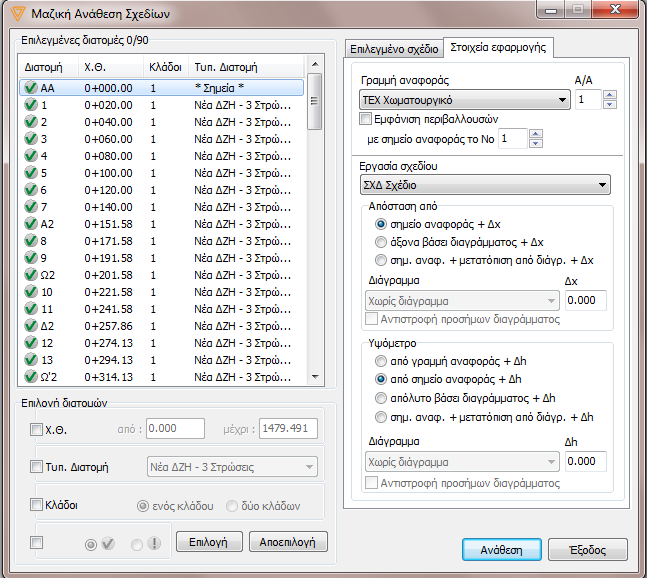647x578 pixels.
Task: Increase the Α/Α spinner value
Action: (x=610, y=95)
